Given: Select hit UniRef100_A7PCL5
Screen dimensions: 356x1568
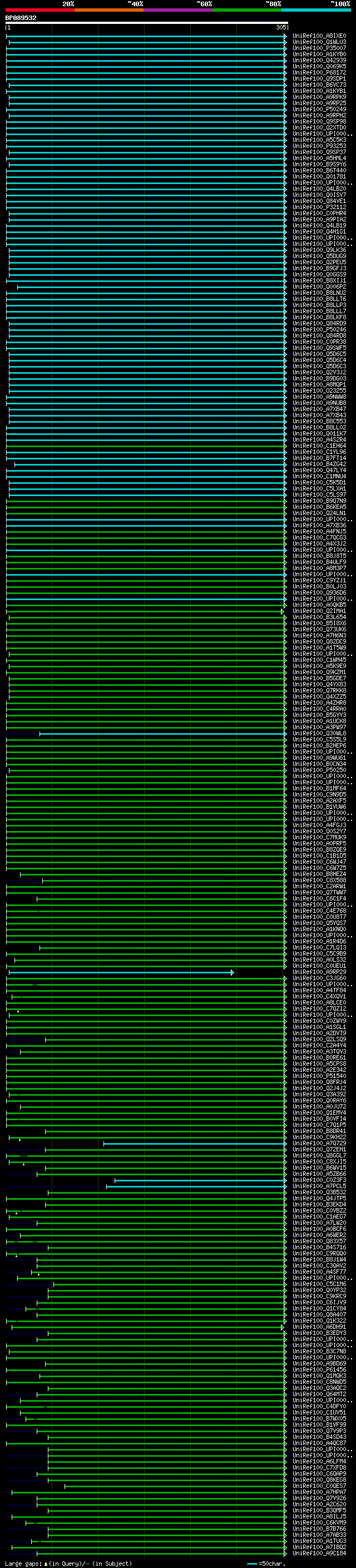Looking at the screenshot, I should tap(319, 1186).
